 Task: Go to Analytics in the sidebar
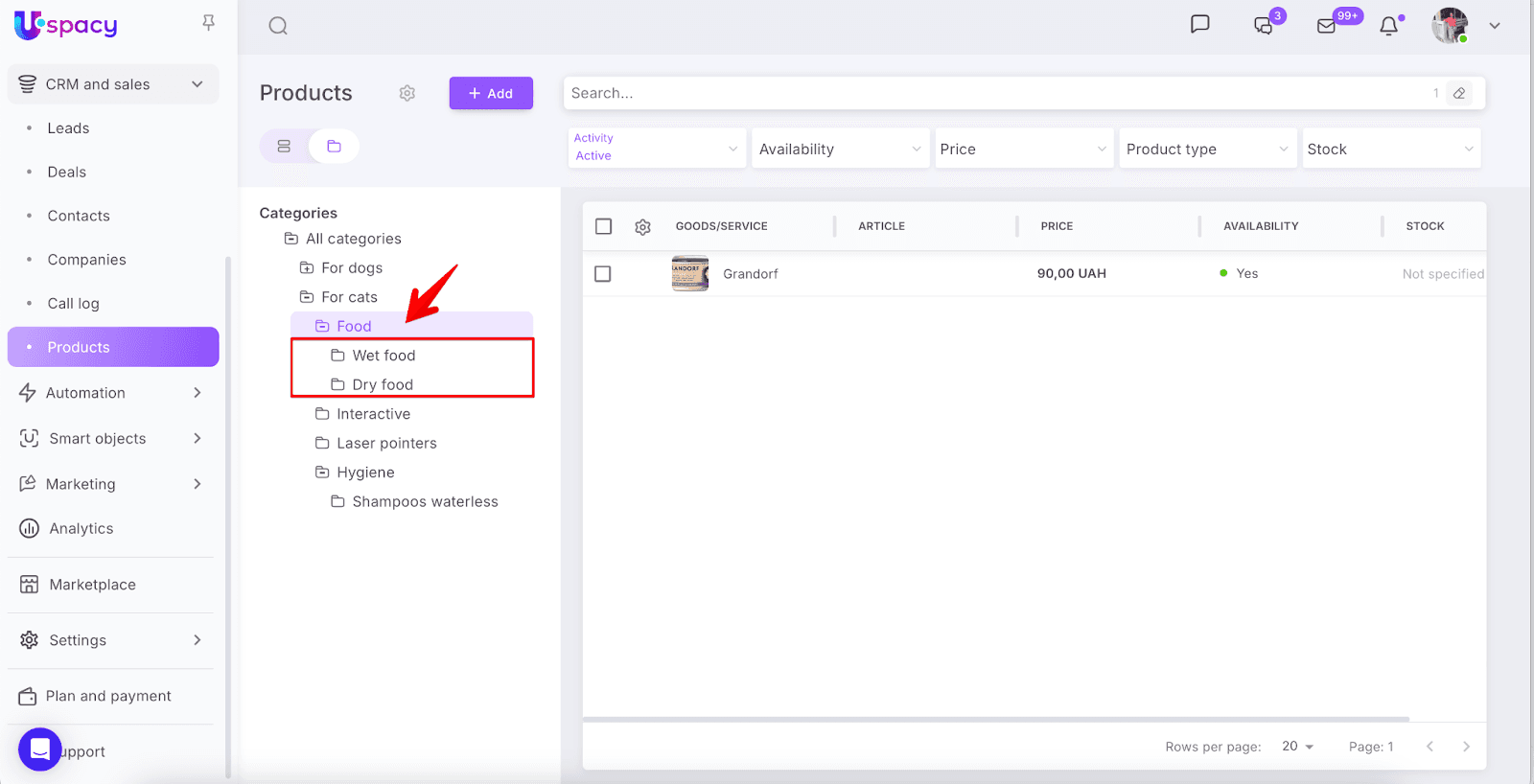pyautogui.click(x=81, y=529)
